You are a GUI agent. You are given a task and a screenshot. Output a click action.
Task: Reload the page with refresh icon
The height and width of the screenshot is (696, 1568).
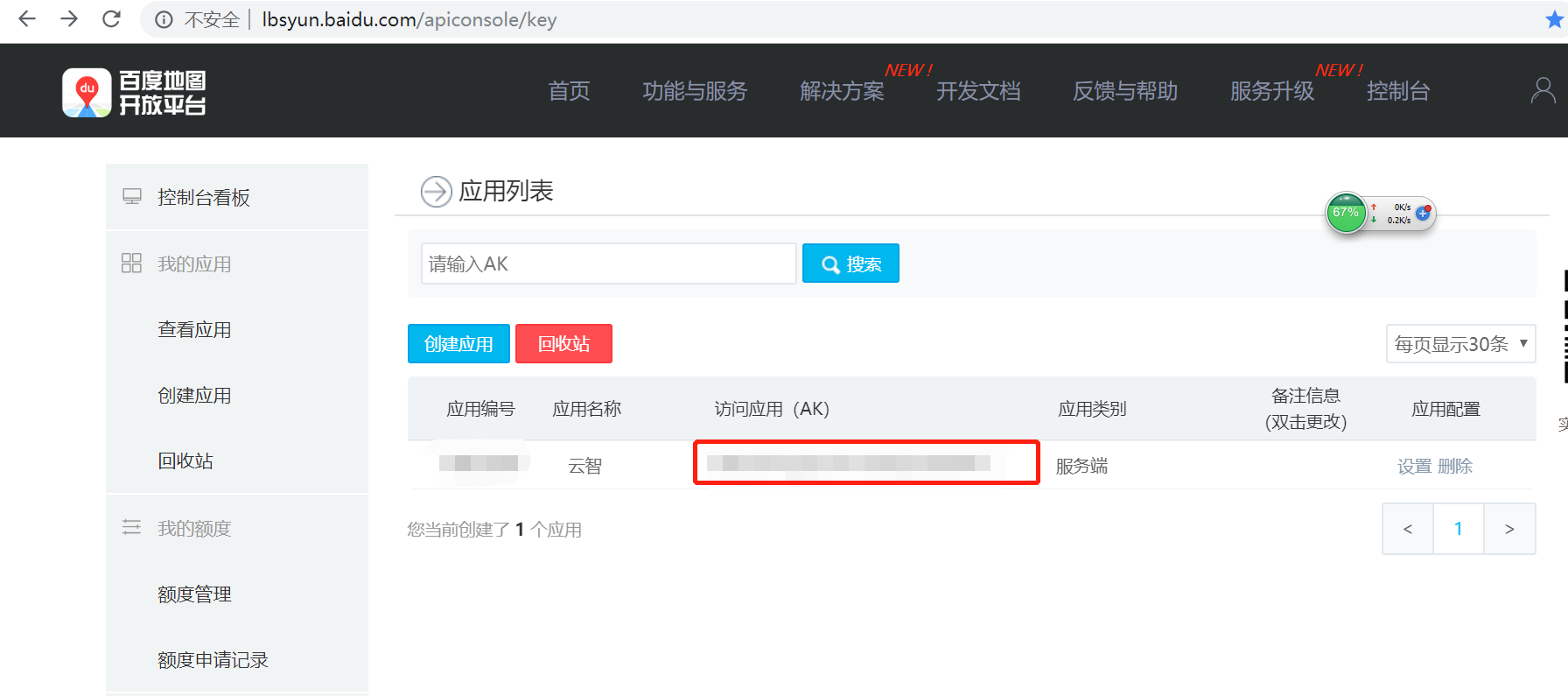coord(111,18)
